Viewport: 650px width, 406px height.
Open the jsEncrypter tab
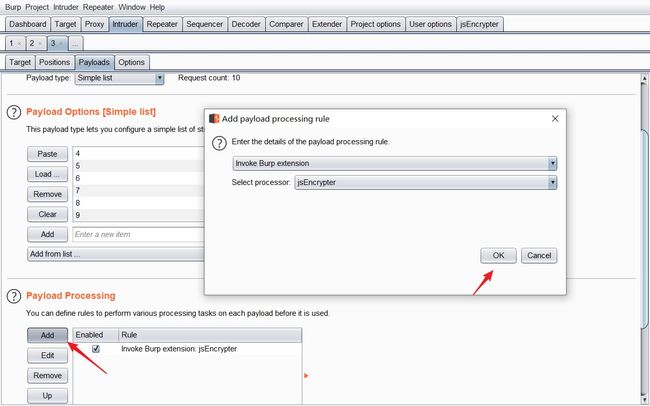click(x=480, y=24)
